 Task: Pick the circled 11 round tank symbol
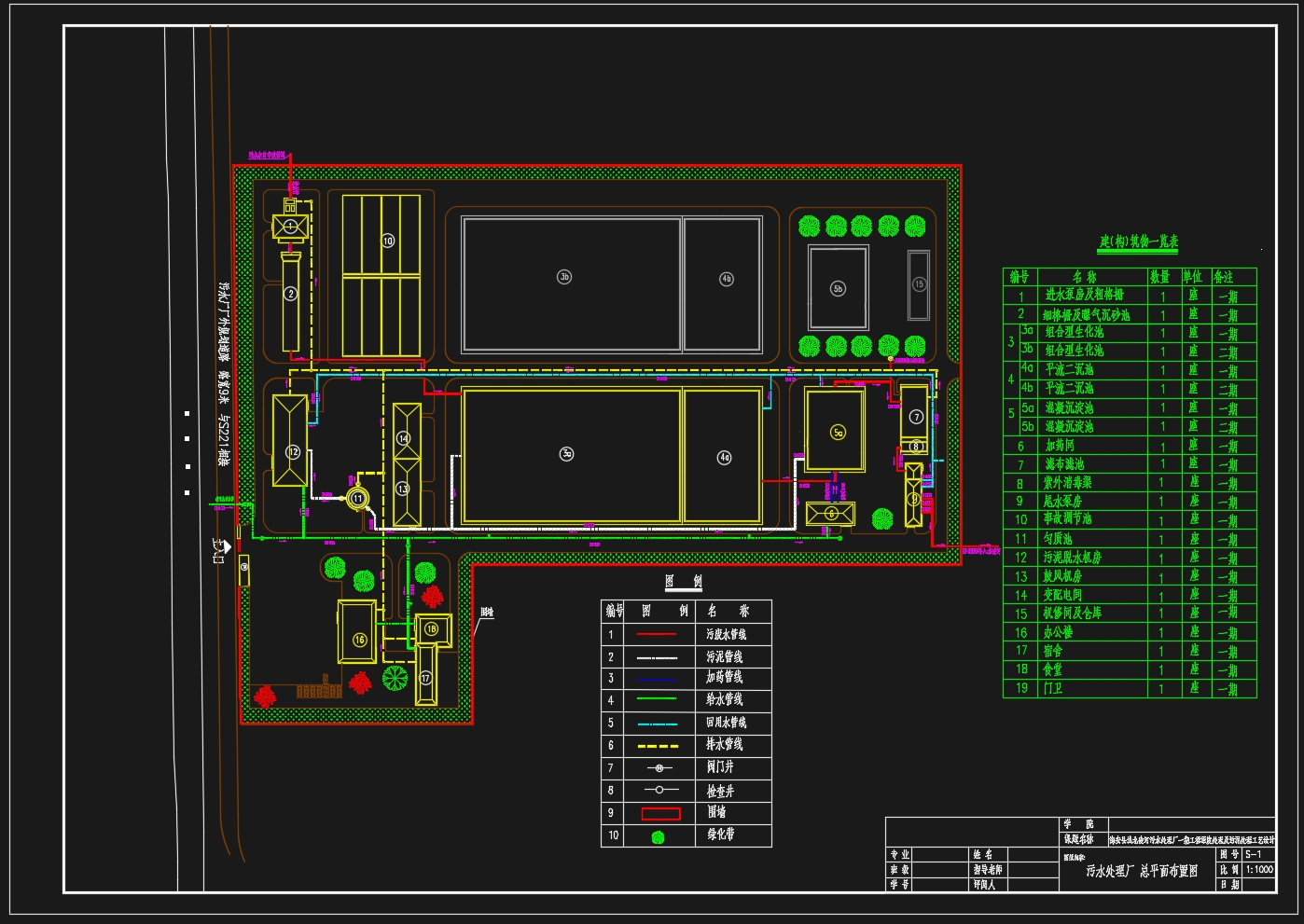(357, 499)
